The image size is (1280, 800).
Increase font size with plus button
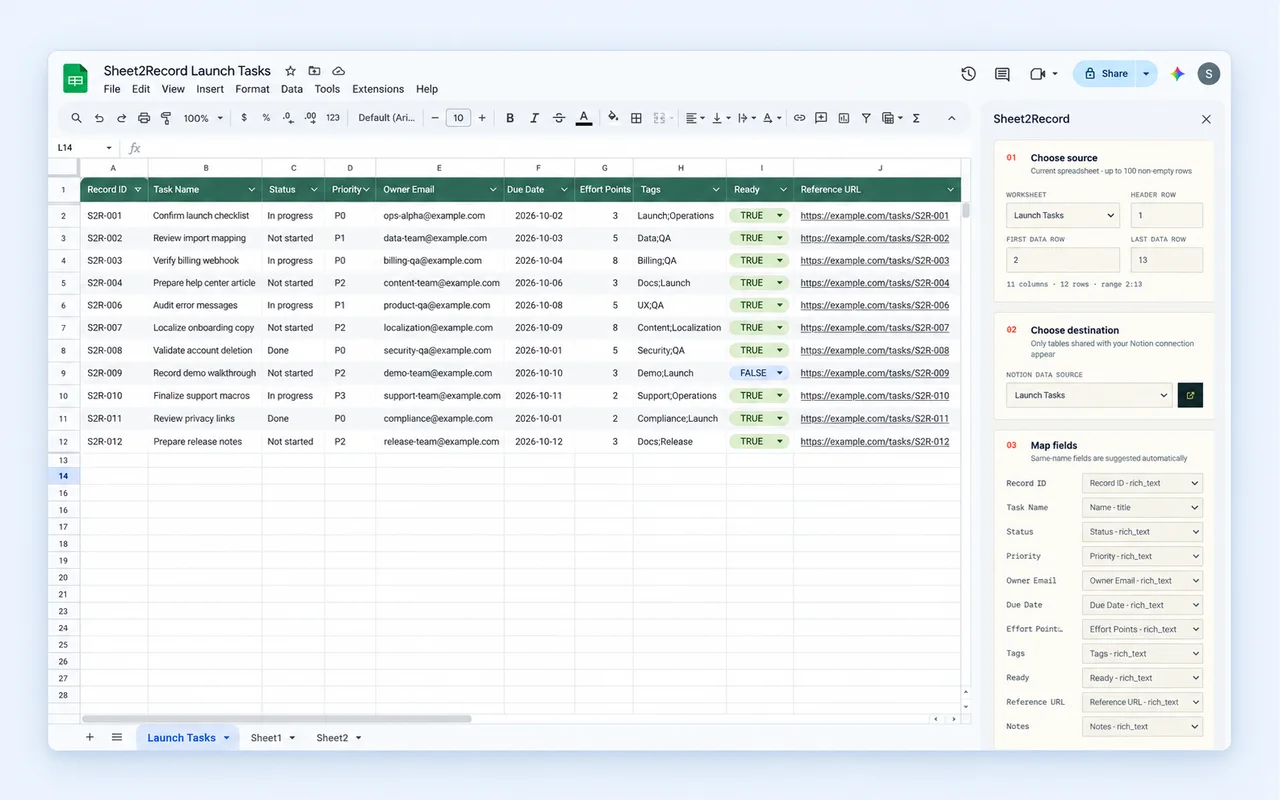point(482,118)
